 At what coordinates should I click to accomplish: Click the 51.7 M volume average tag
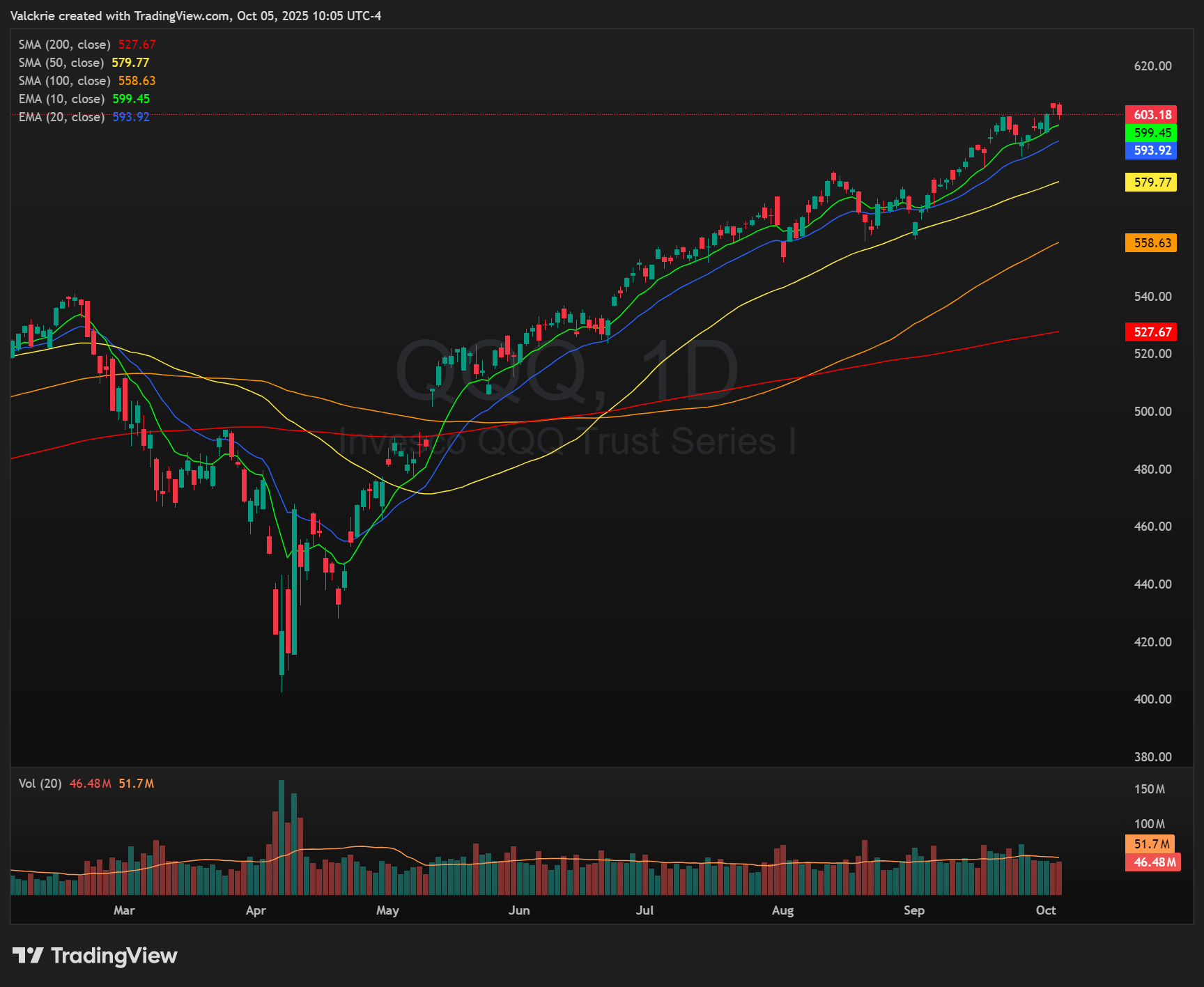click(1150, 844)
